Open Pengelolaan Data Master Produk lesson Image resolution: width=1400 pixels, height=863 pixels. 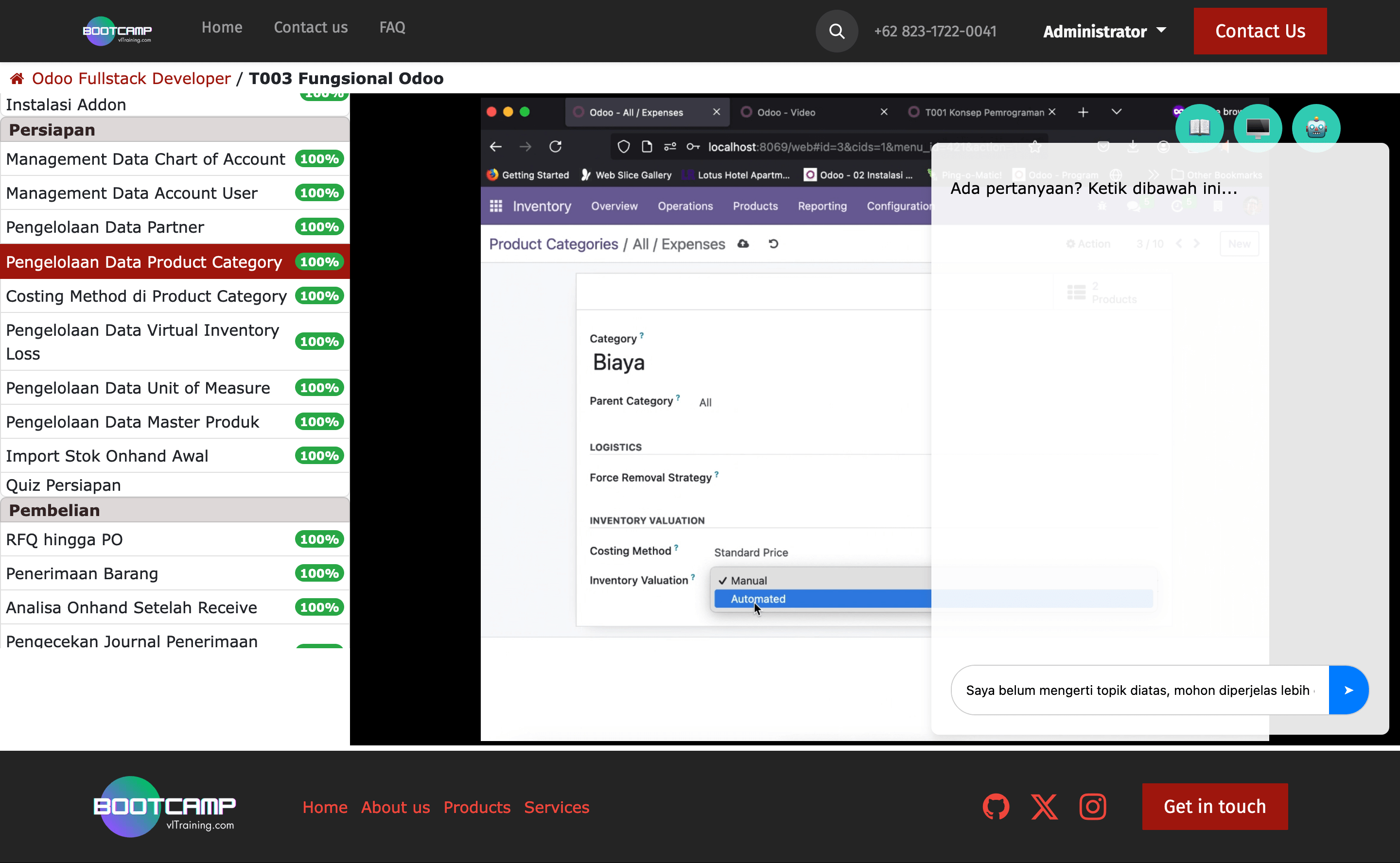175,422
